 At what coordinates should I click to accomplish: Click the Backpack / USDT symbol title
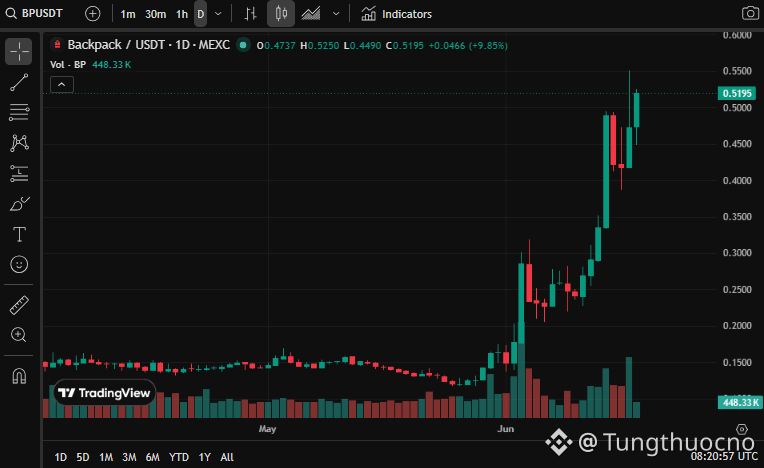point(149,45)
